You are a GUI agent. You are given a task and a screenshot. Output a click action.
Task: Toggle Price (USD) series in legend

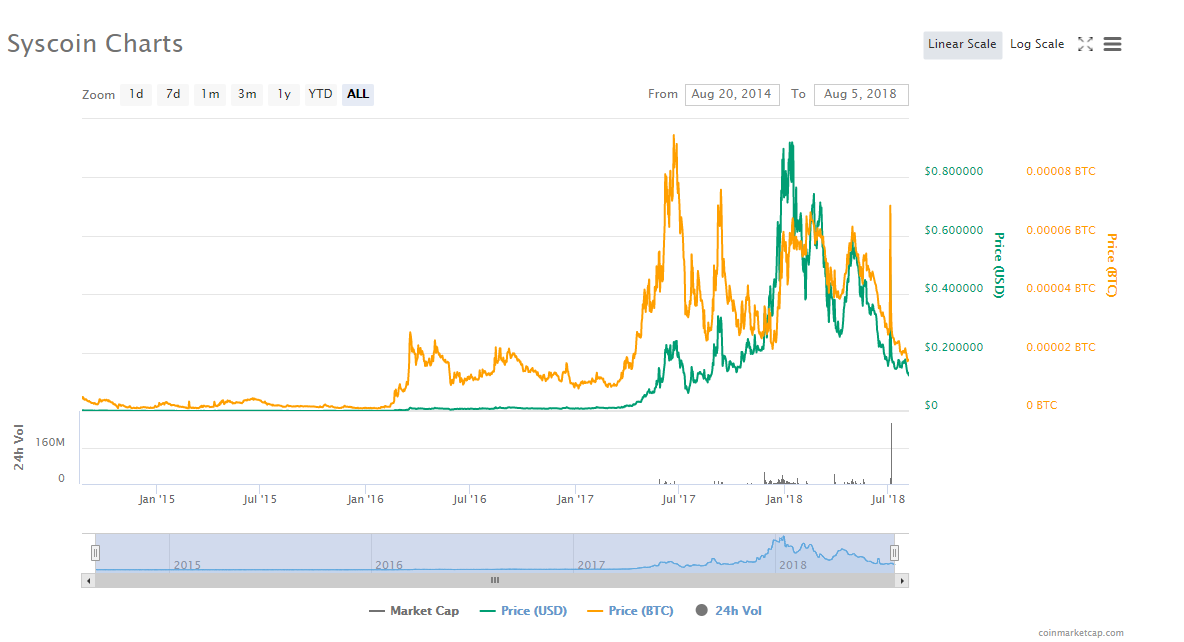(x=523, y=611)
